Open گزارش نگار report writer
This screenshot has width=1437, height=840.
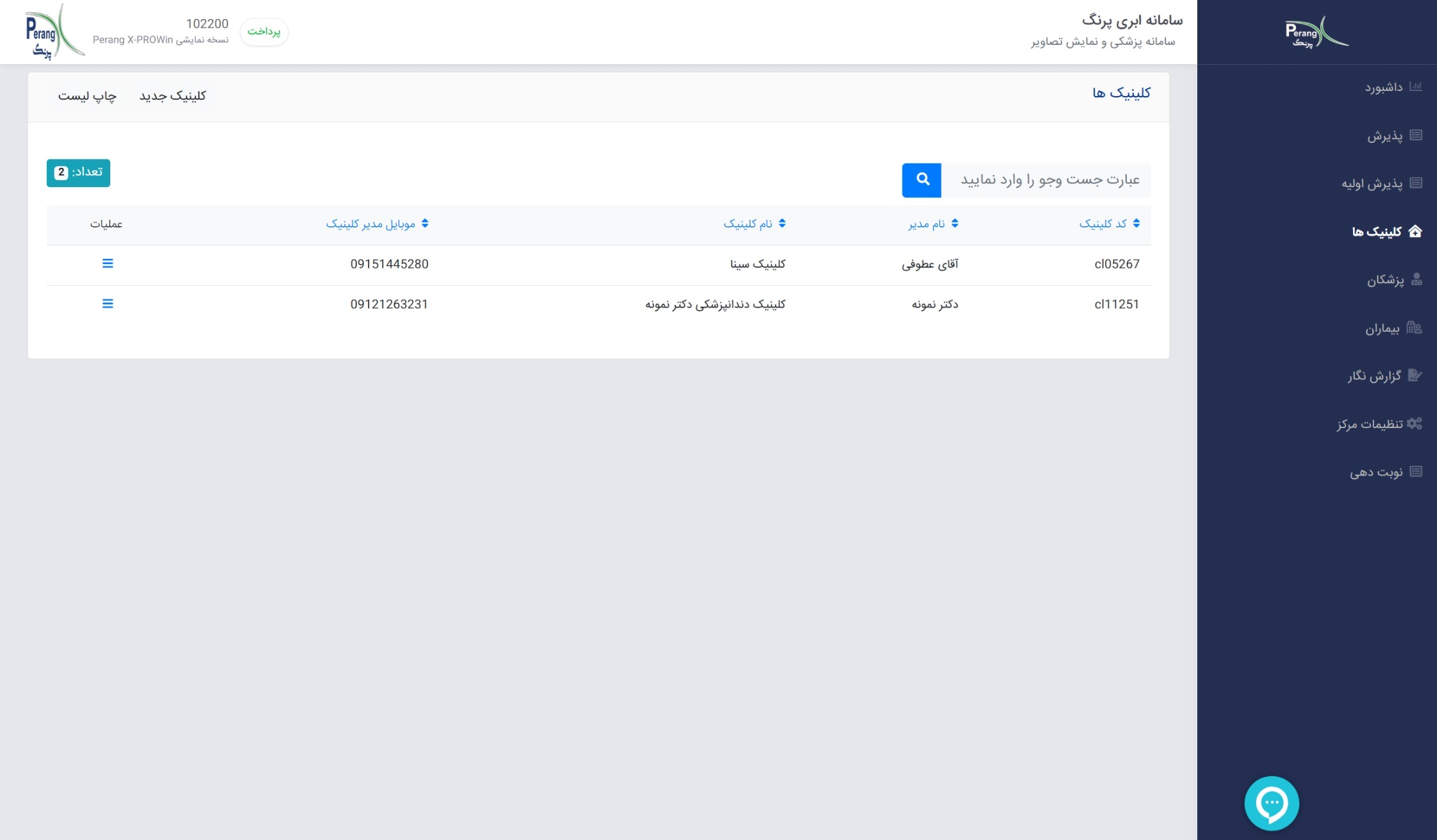click(1375, 375)
